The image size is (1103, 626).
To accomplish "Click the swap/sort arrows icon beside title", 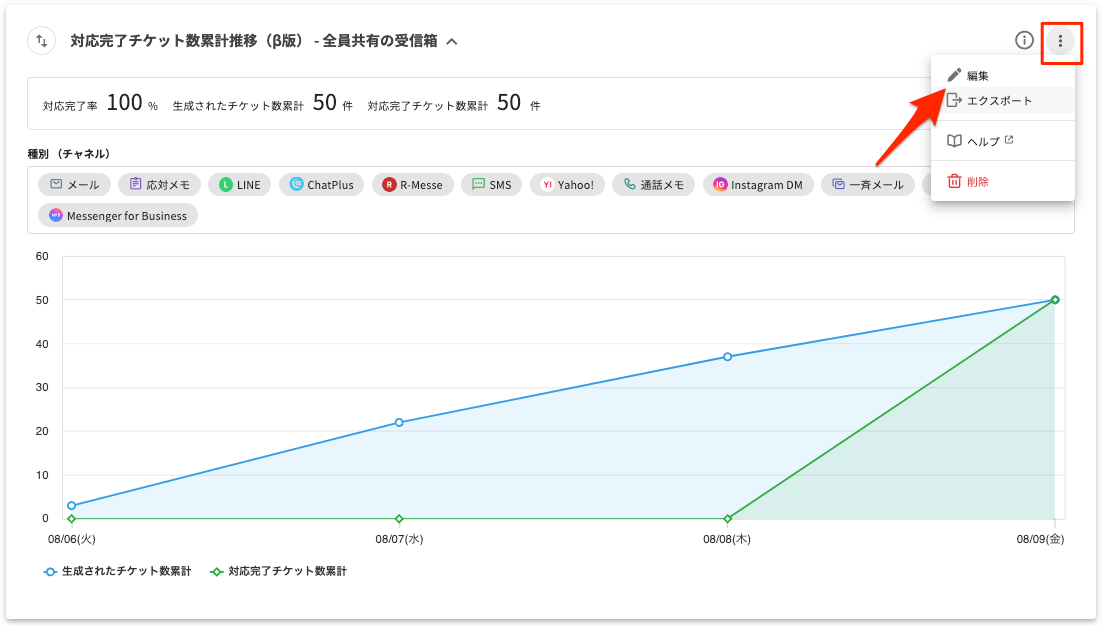I will coord(42,41).
